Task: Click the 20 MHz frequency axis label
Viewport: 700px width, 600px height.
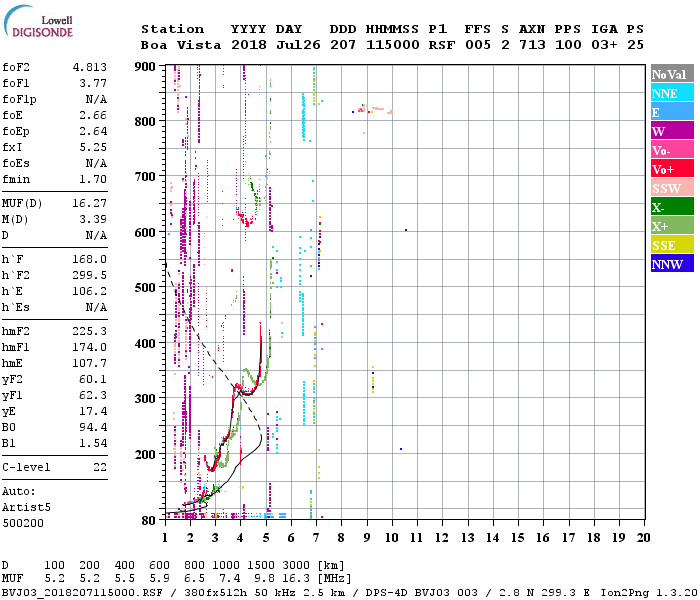Action: tap(643, 538)
